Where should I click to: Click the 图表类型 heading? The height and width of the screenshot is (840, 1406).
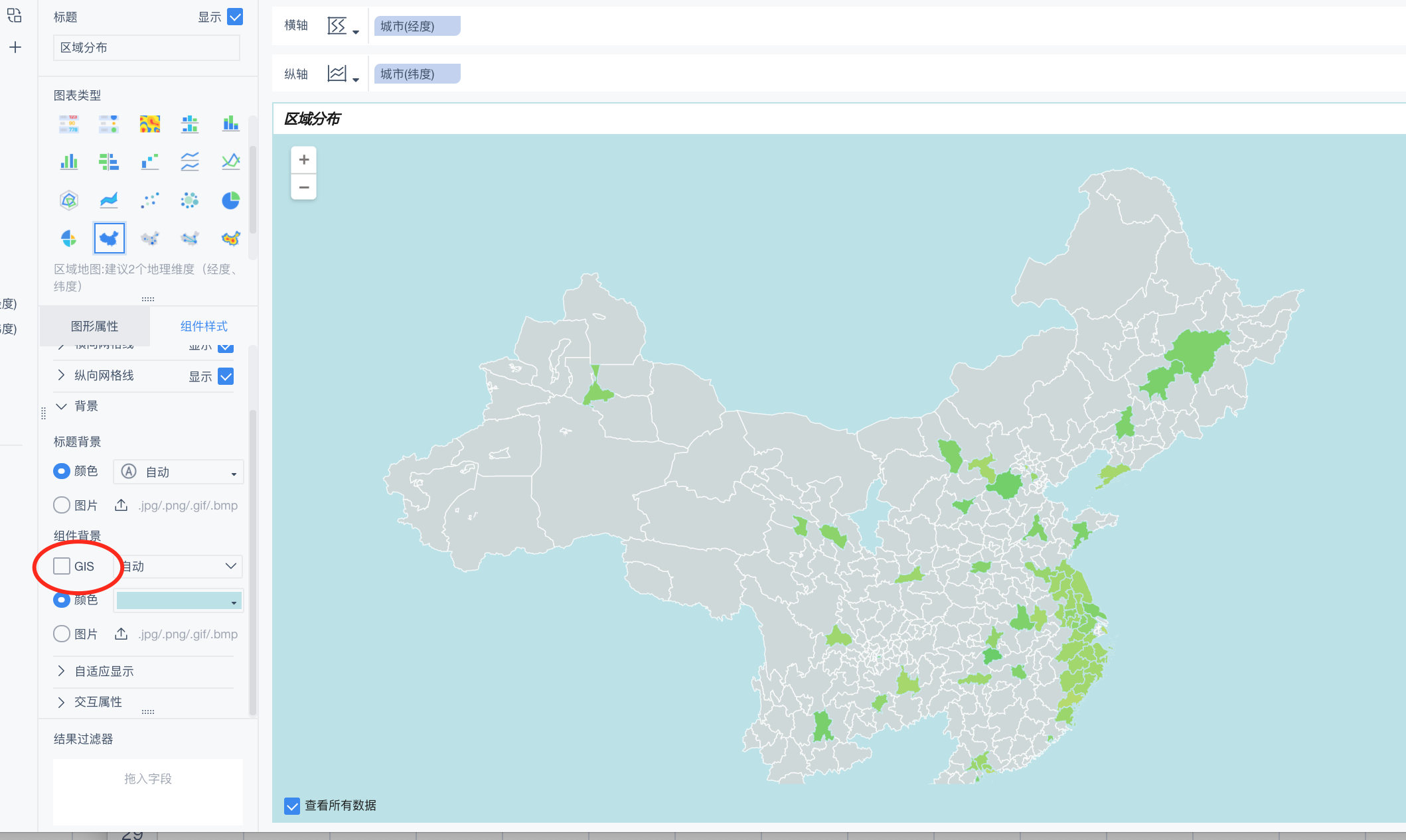78,96
